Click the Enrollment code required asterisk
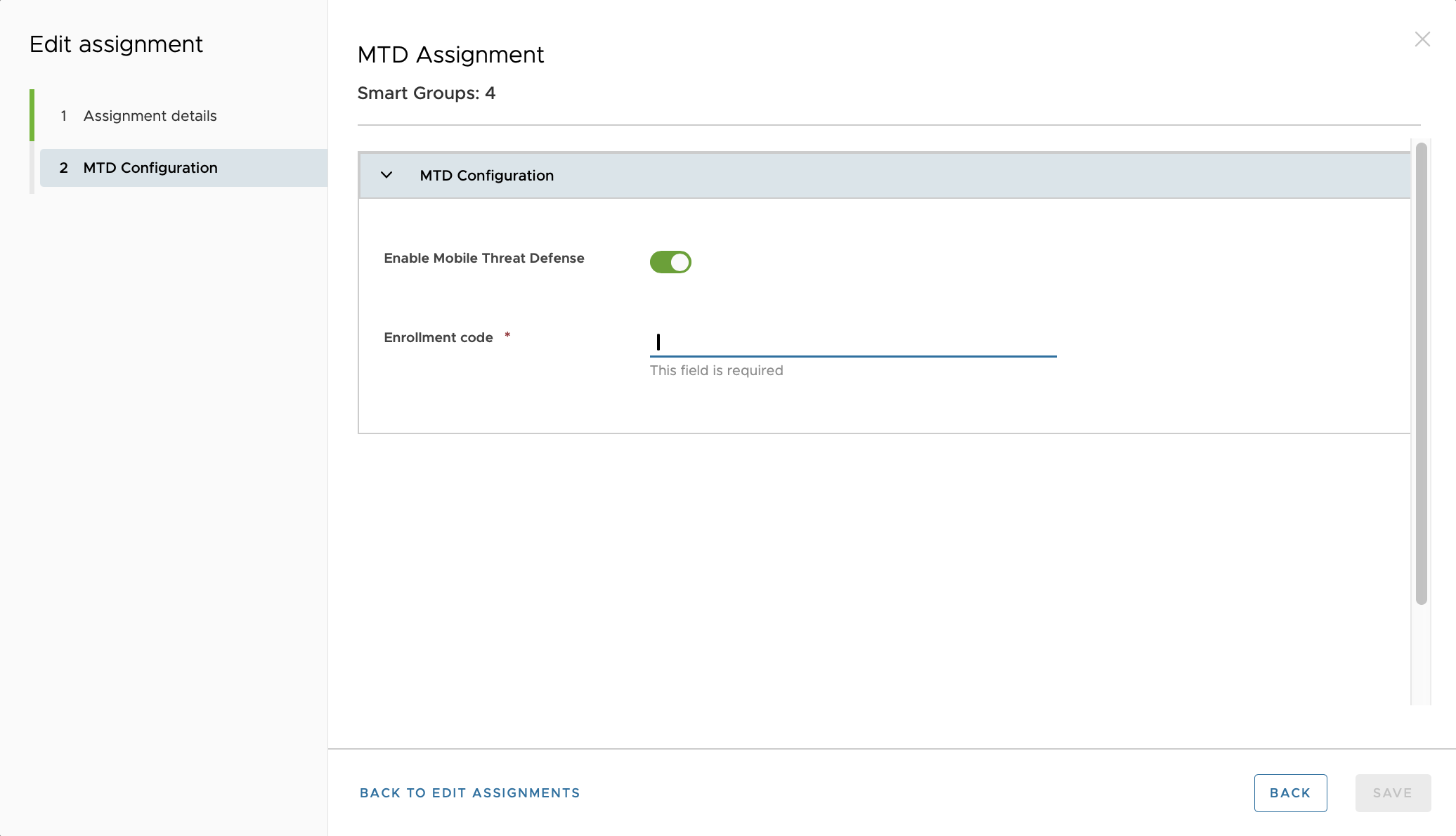Image resolution: width=1456 pixels, height=836 pixels. point(507,335)
